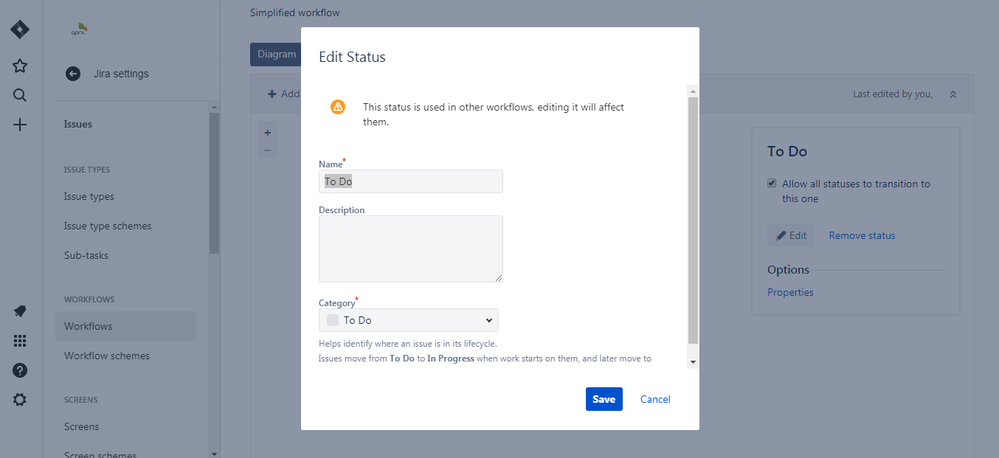Image resolution: width=999 pixels, height=458 pixels.
Task: Open the notifications bell icon
Action: [20, 311]
